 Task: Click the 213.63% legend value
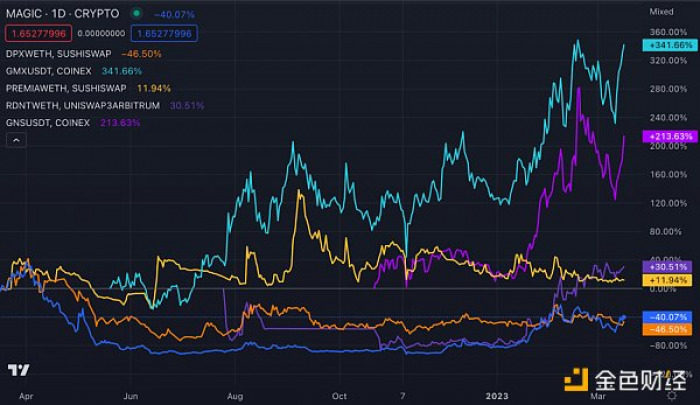(x=121, y=123)
